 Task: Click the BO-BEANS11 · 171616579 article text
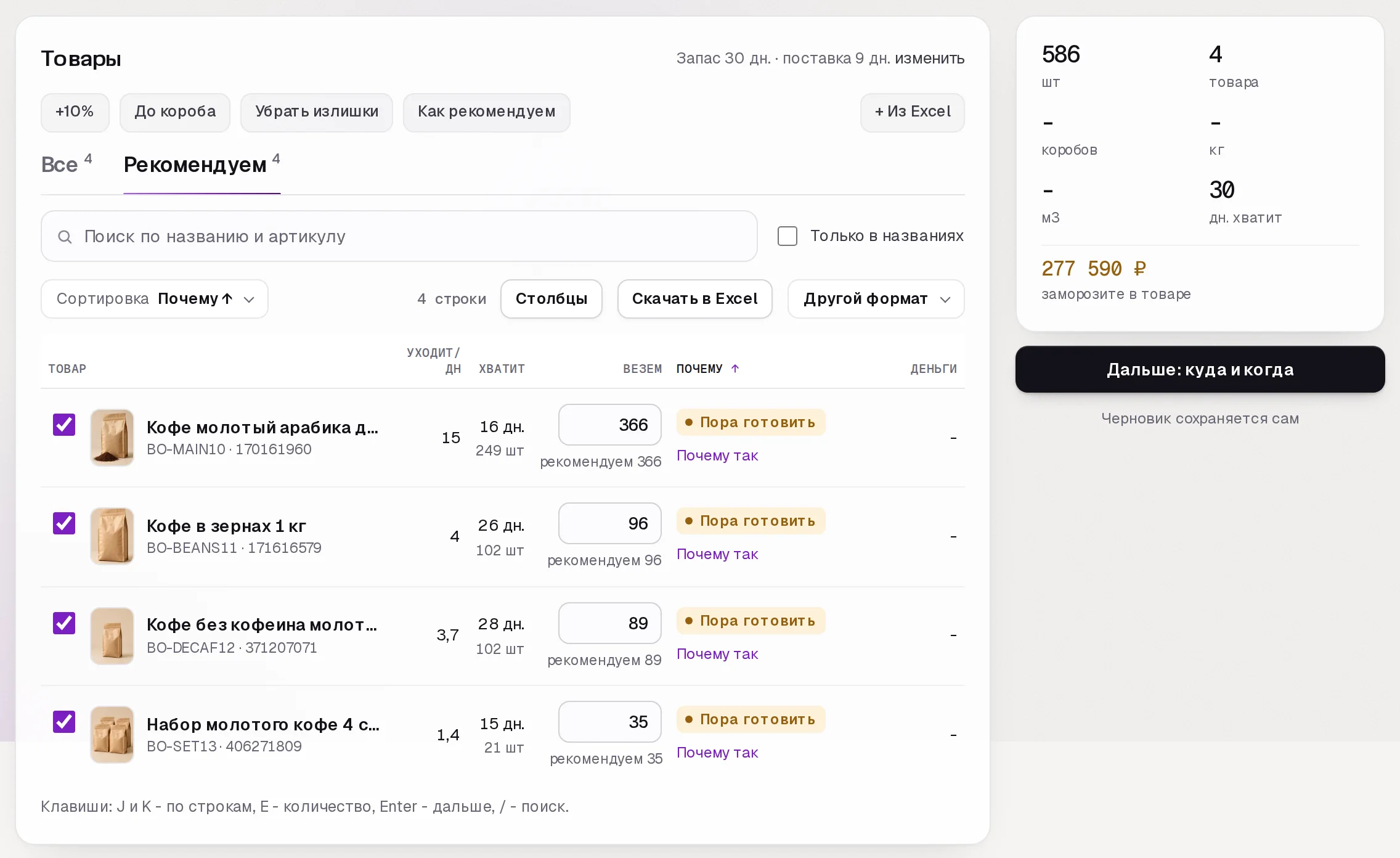234,548
